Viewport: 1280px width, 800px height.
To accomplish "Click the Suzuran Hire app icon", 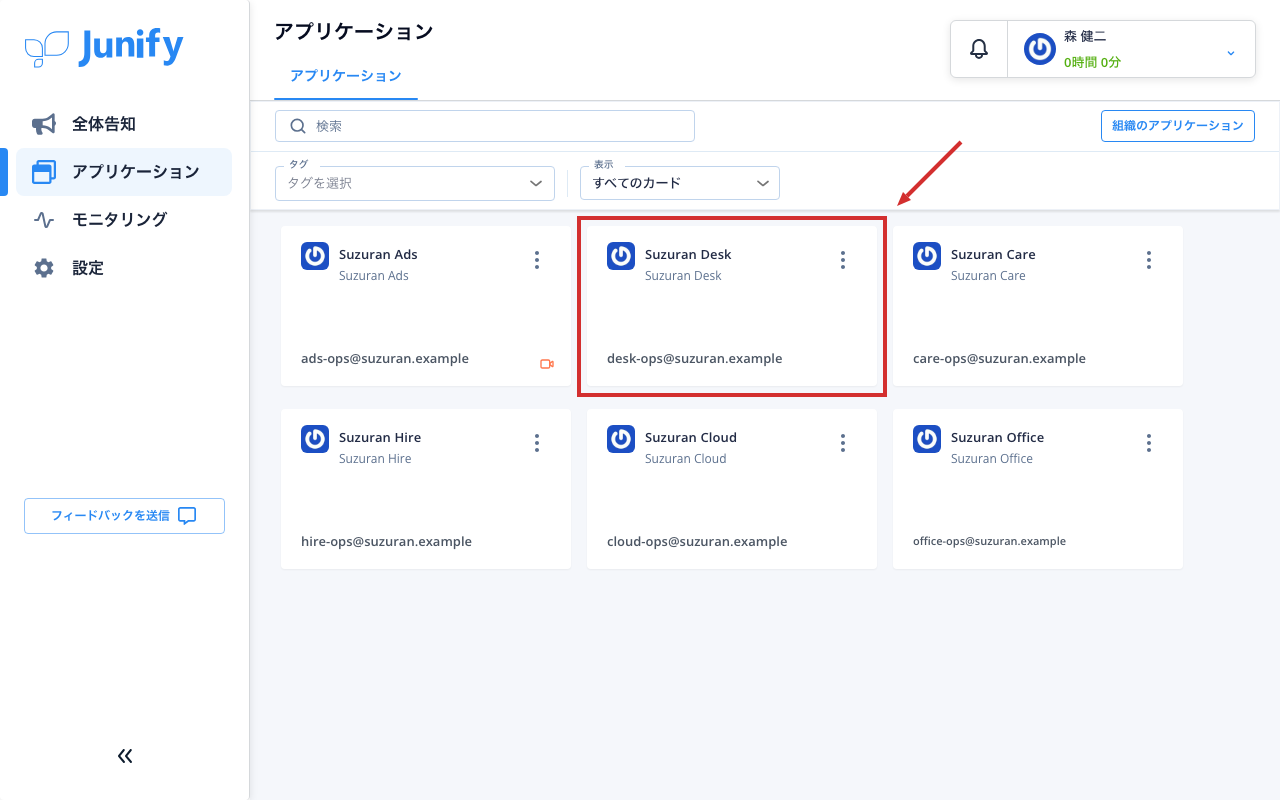I will click(x=315, y=439).
